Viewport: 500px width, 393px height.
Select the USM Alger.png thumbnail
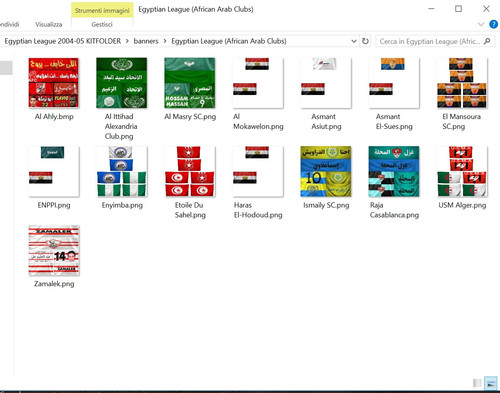coord(462,171)
